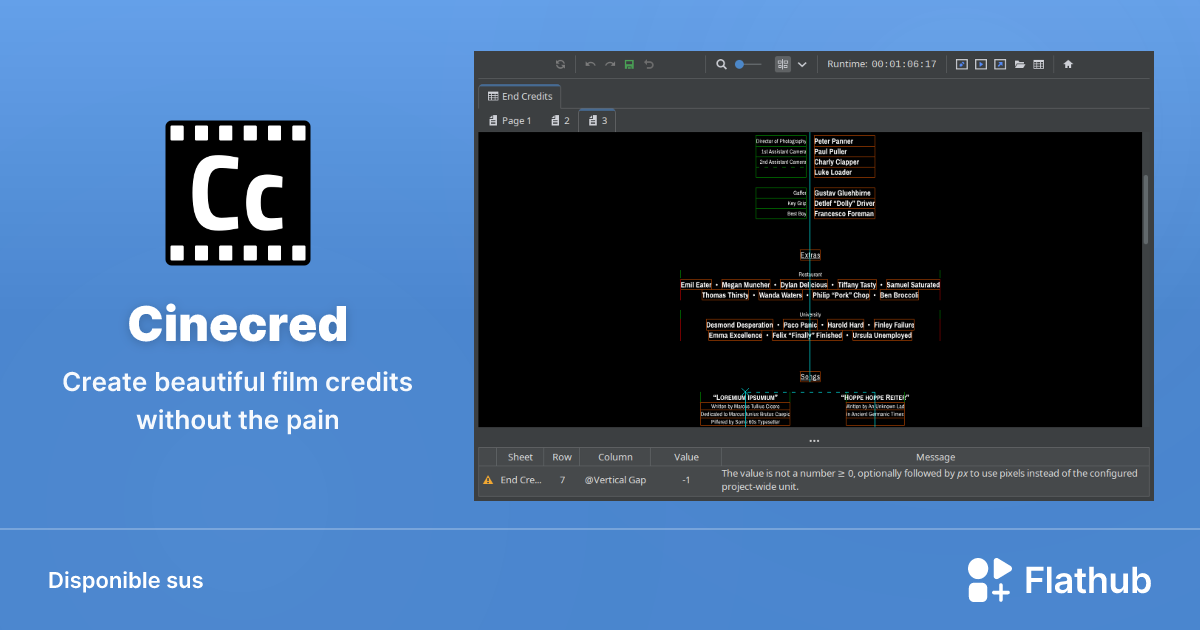
Task: Toggle the layout guides overlay
Action: click(x=960, y=63)
